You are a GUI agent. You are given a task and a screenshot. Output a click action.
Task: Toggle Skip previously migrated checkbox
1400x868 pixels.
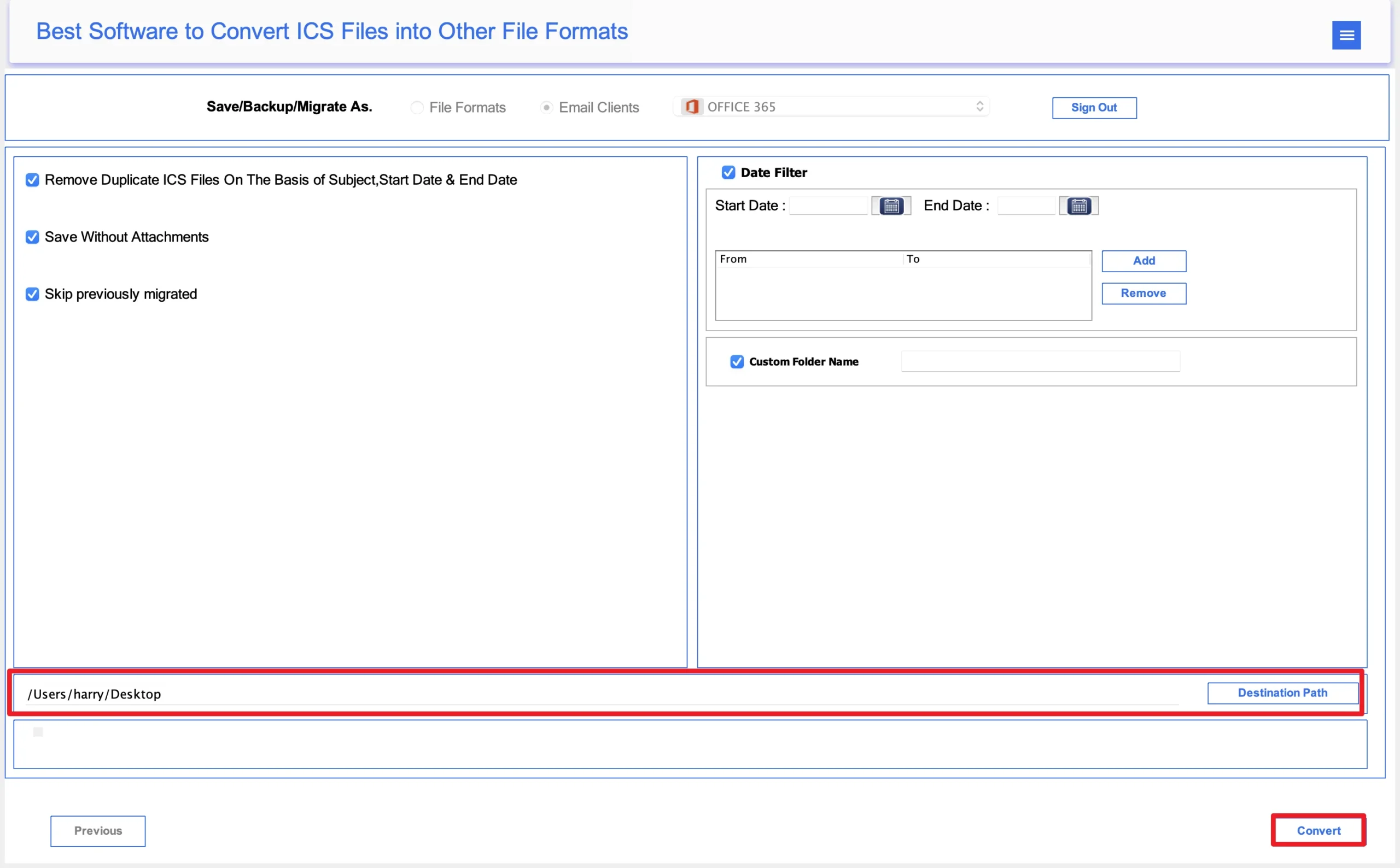pyautogui.click(x=33, y=295)
